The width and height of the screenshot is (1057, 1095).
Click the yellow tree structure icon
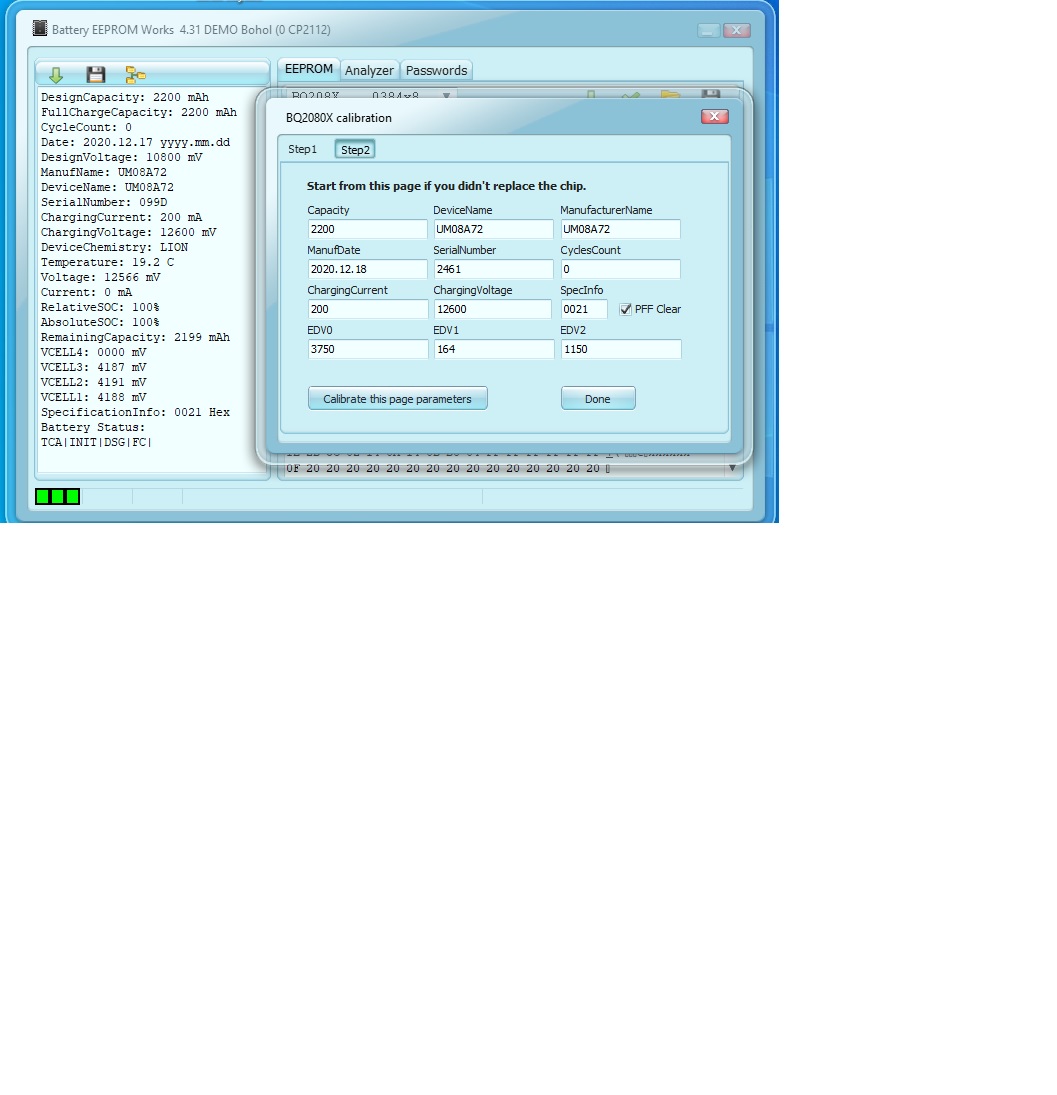coord(135,75)
